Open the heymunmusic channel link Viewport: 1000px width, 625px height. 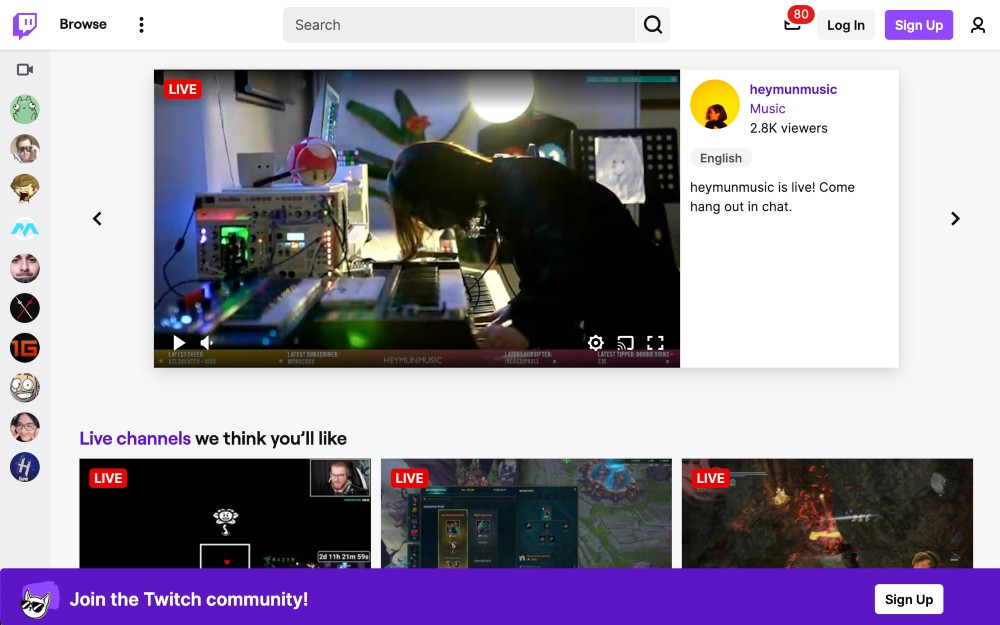point(793,89)
